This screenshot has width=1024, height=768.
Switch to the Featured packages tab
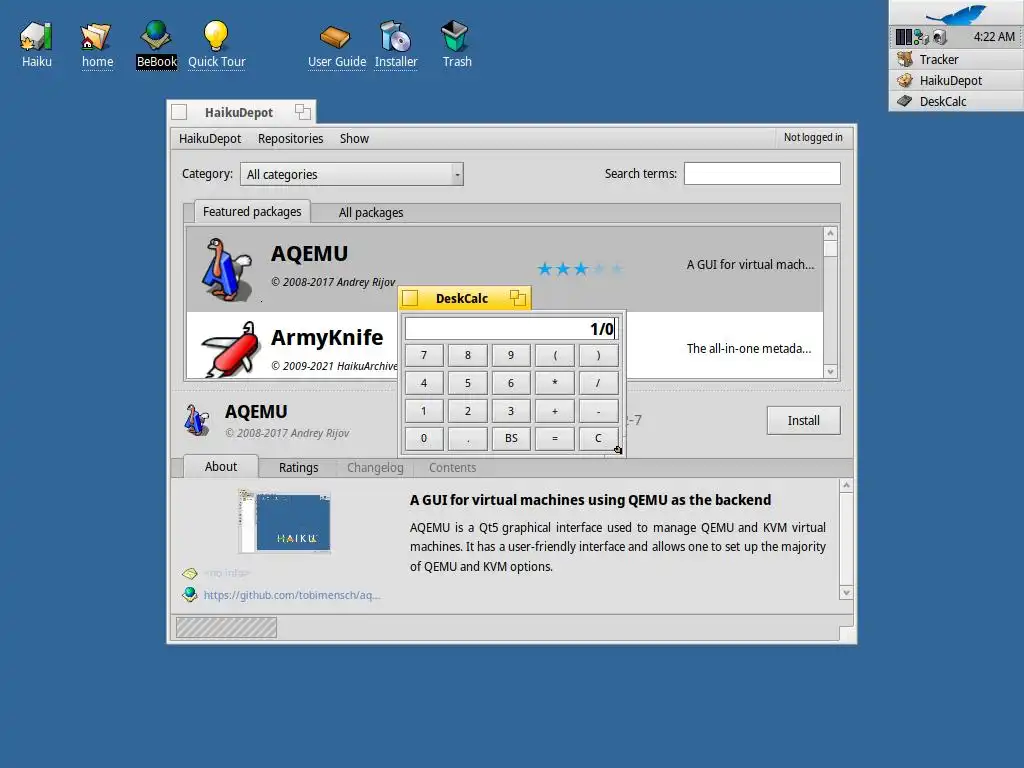[x=252, y=212]
